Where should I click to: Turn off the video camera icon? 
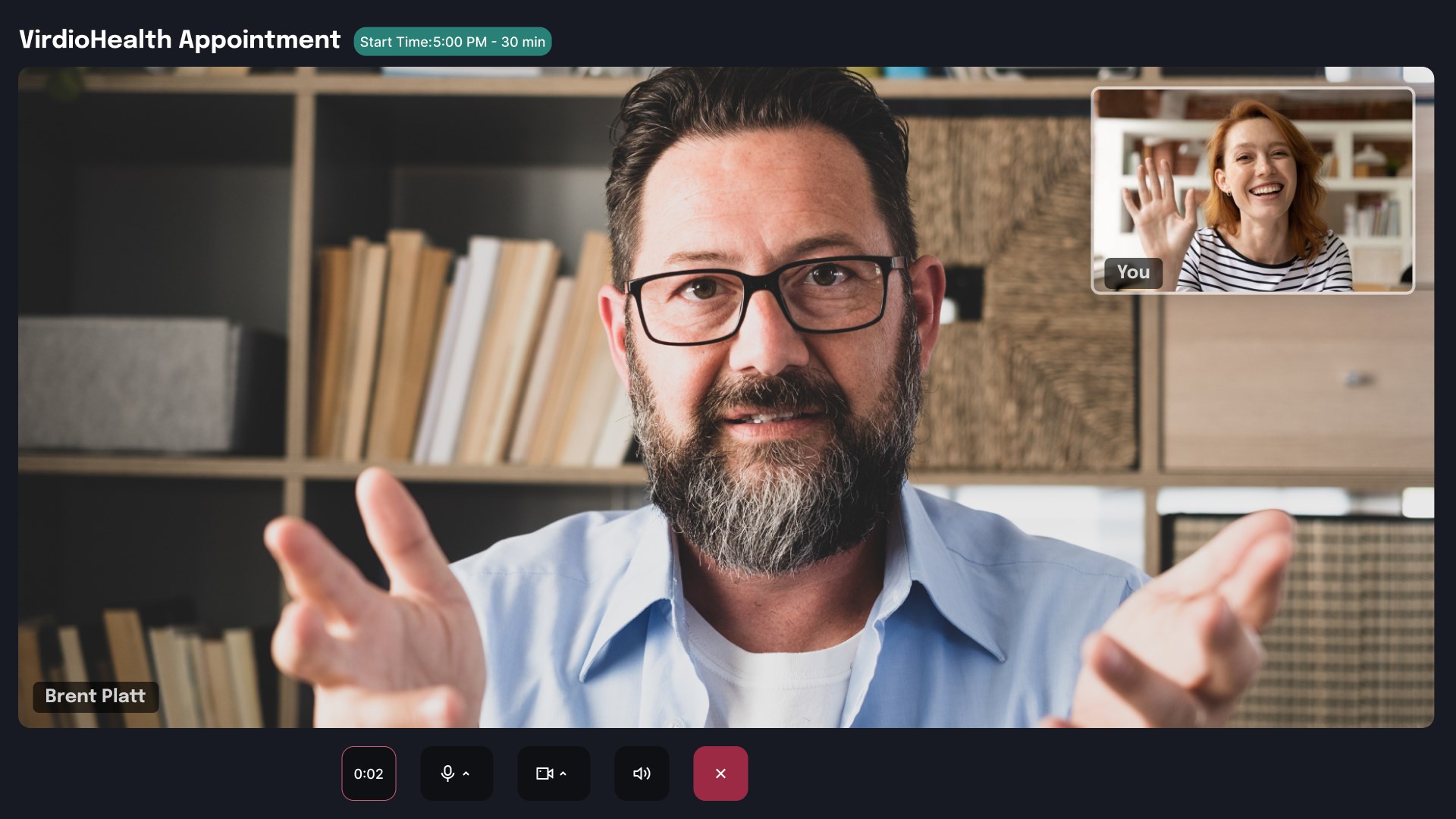point(544,773)
